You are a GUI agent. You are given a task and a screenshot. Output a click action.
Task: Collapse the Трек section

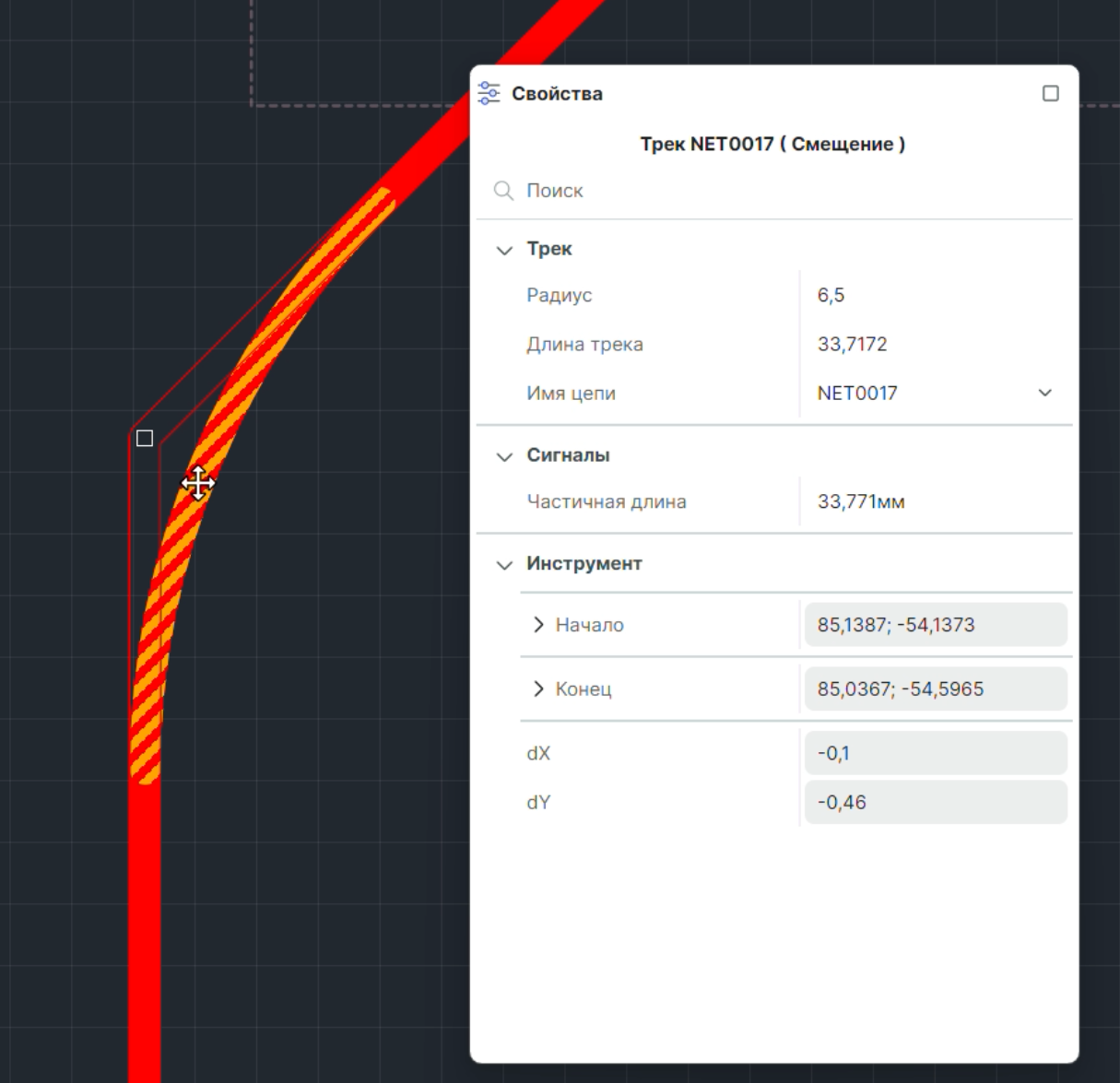tap(504, 250)
